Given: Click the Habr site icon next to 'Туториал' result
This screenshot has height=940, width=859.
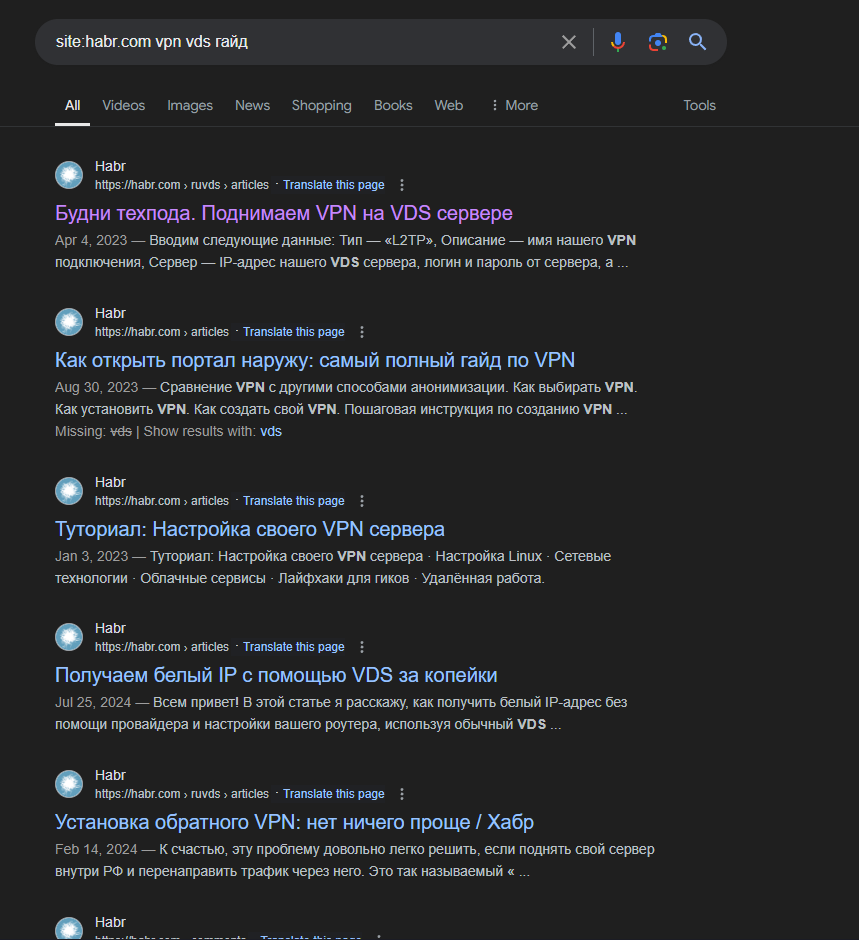Looking at the screenshot, I should pyautogui.click(x=68, y=490).
